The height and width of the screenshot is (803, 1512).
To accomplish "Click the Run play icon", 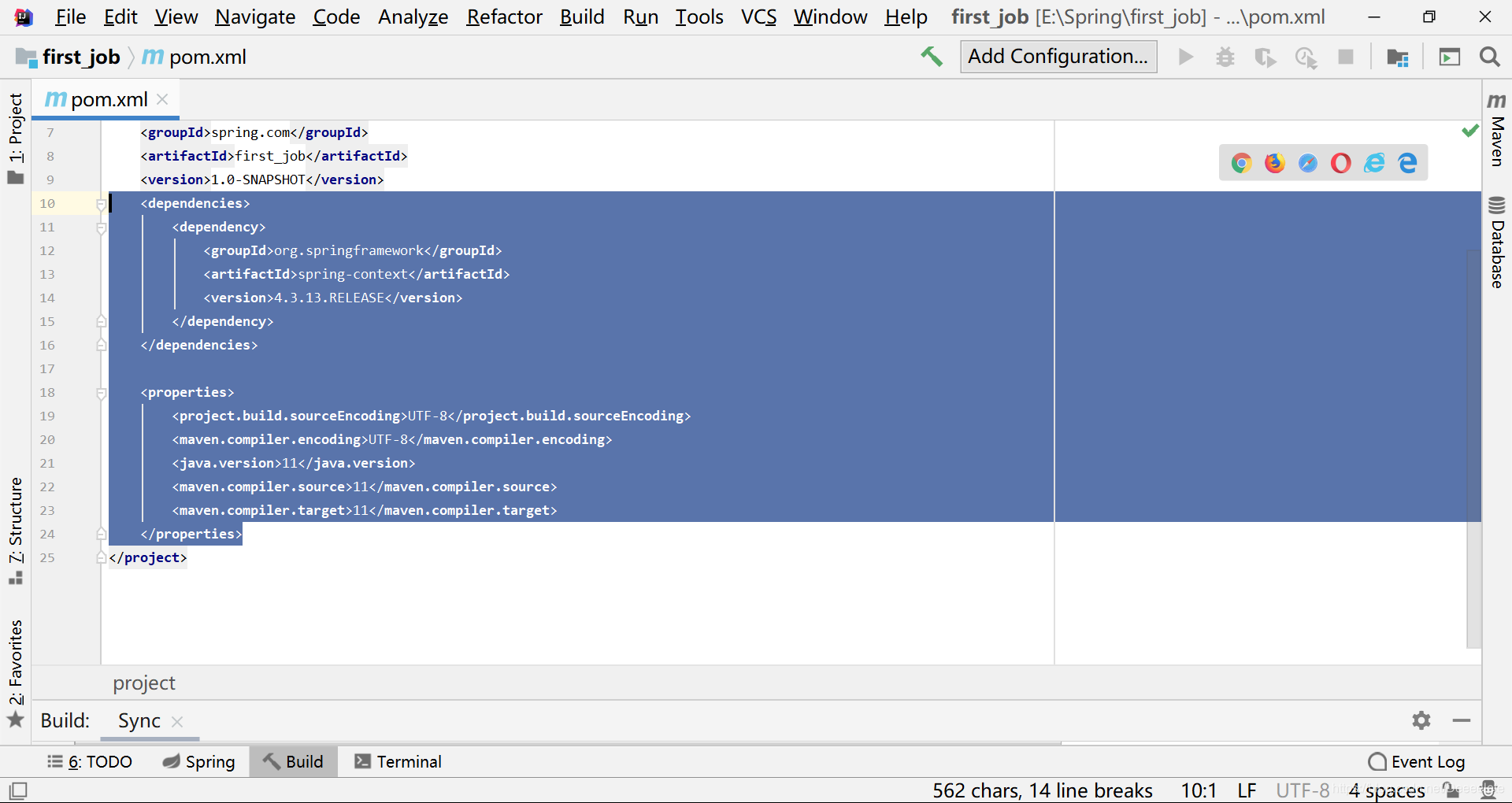I will point(1185,57).
